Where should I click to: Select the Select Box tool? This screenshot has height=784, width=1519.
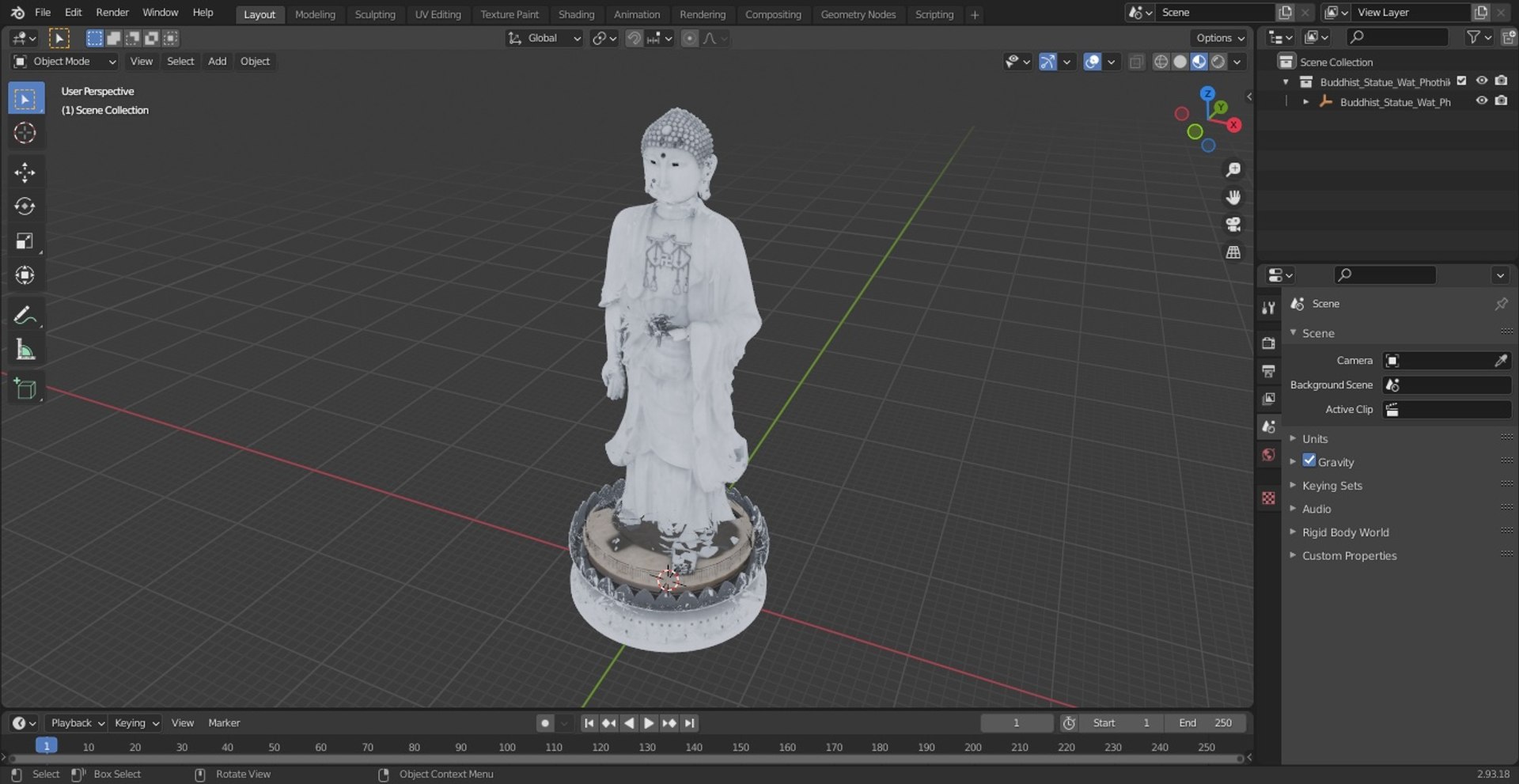(25, 99)
